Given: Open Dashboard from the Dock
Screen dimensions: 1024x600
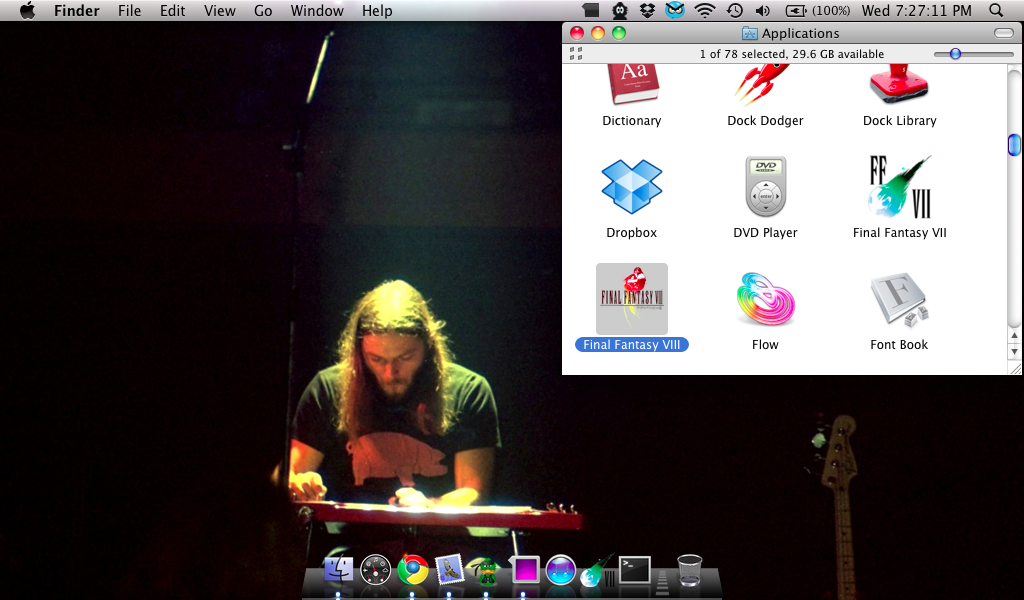Looking at the screenshot, I should pos(376,570).
